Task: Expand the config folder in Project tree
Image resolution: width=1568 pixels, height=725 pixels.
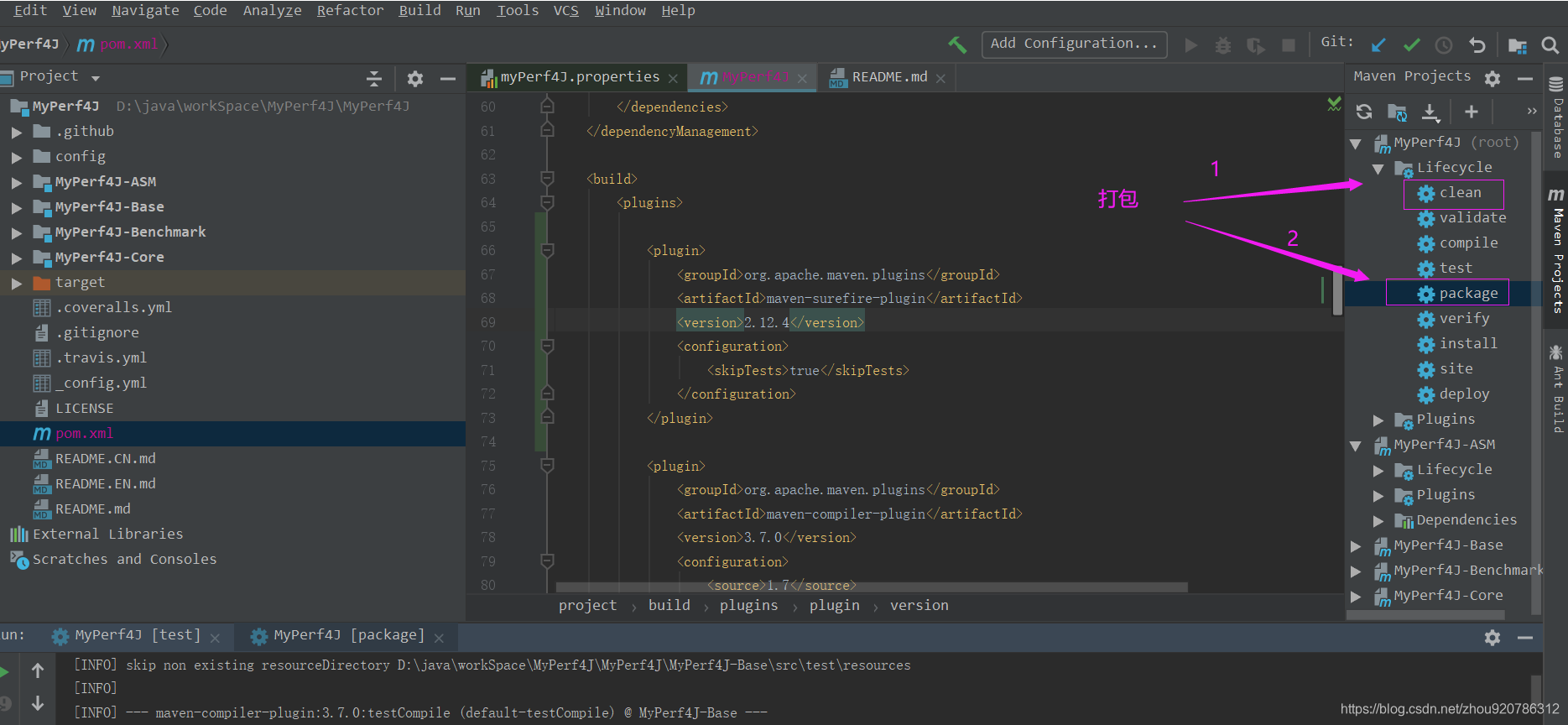Action: point(17,157)
